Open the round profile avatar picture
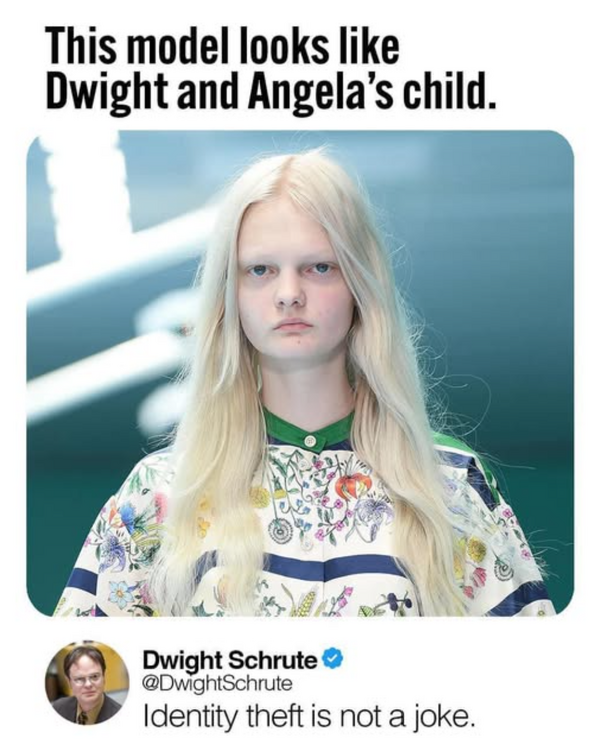This screenshot has width=600, height=750. tap(87, 684)
